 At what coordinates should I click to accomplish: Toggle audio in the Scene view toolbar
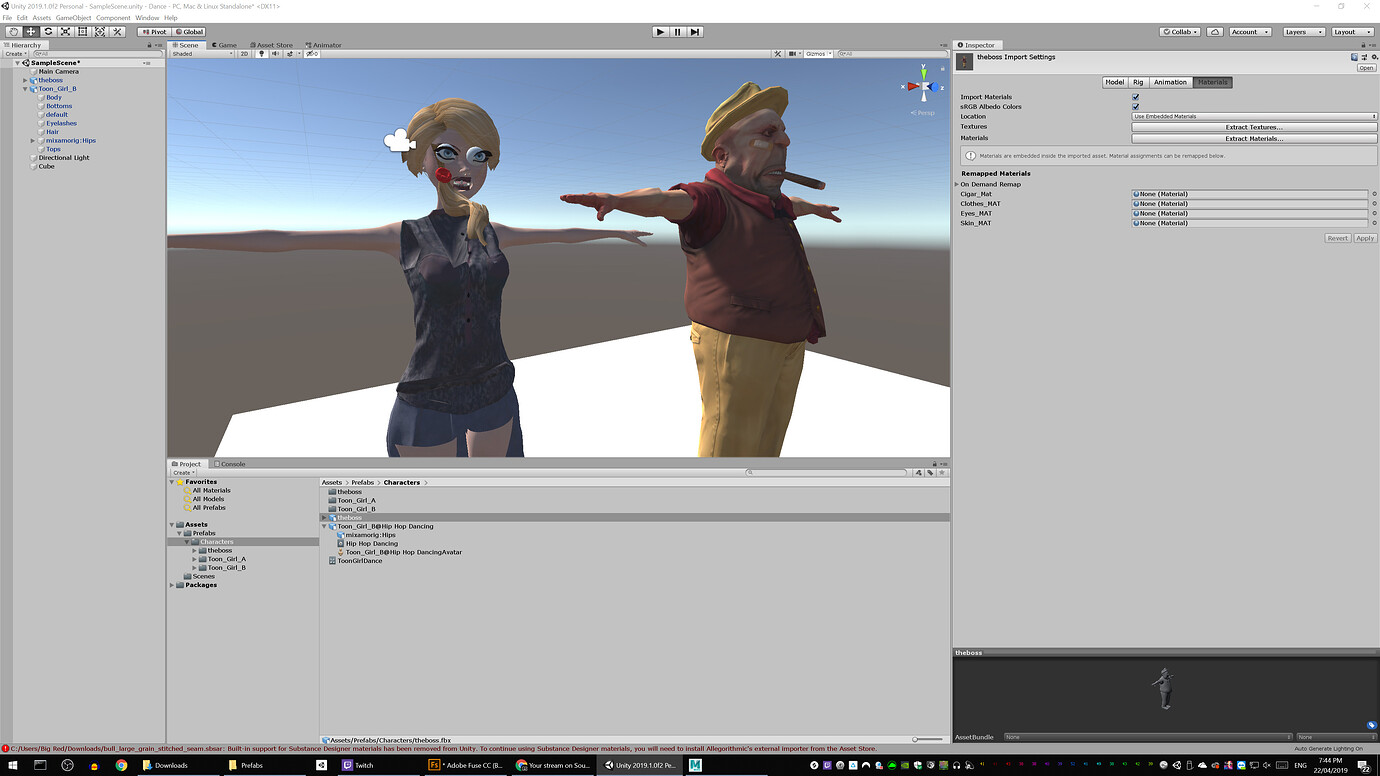click(275, 55)
